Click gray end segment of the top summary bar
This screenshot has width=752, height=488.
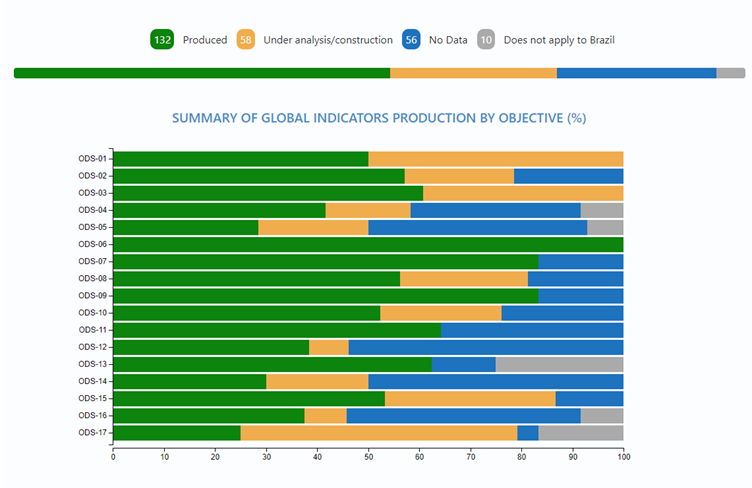click(731, 73)
